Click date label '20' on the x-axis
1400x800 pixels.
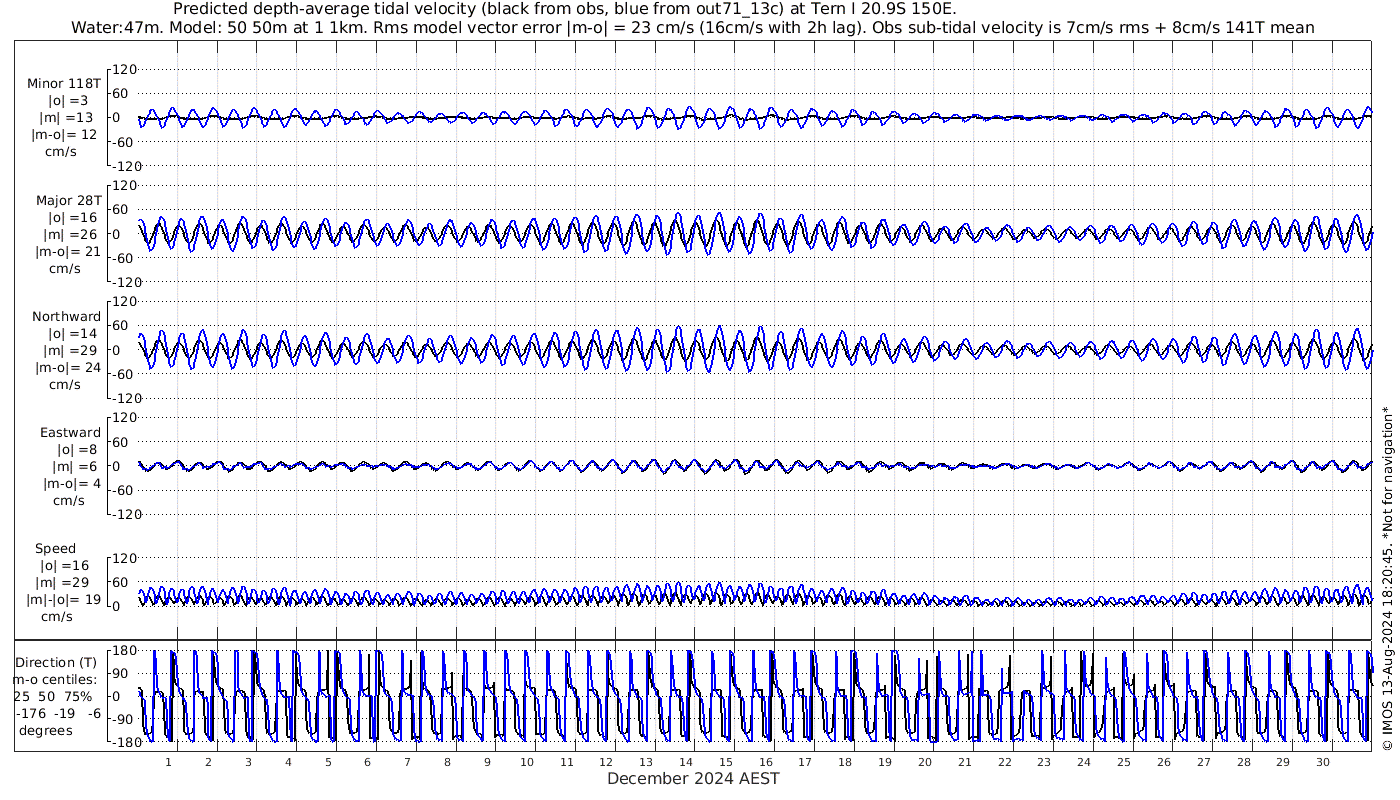click(x=925, y=762)
